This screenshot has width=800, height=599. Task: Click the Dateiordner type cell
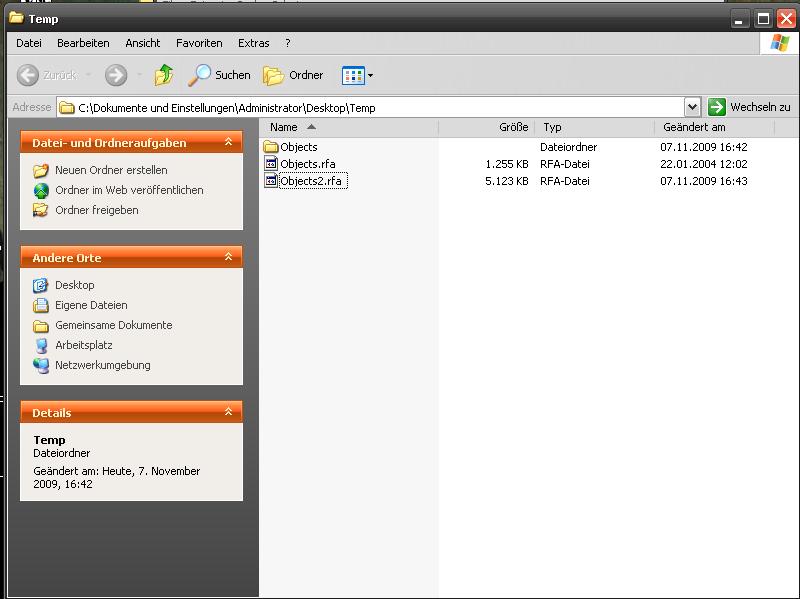click(568, 147)
